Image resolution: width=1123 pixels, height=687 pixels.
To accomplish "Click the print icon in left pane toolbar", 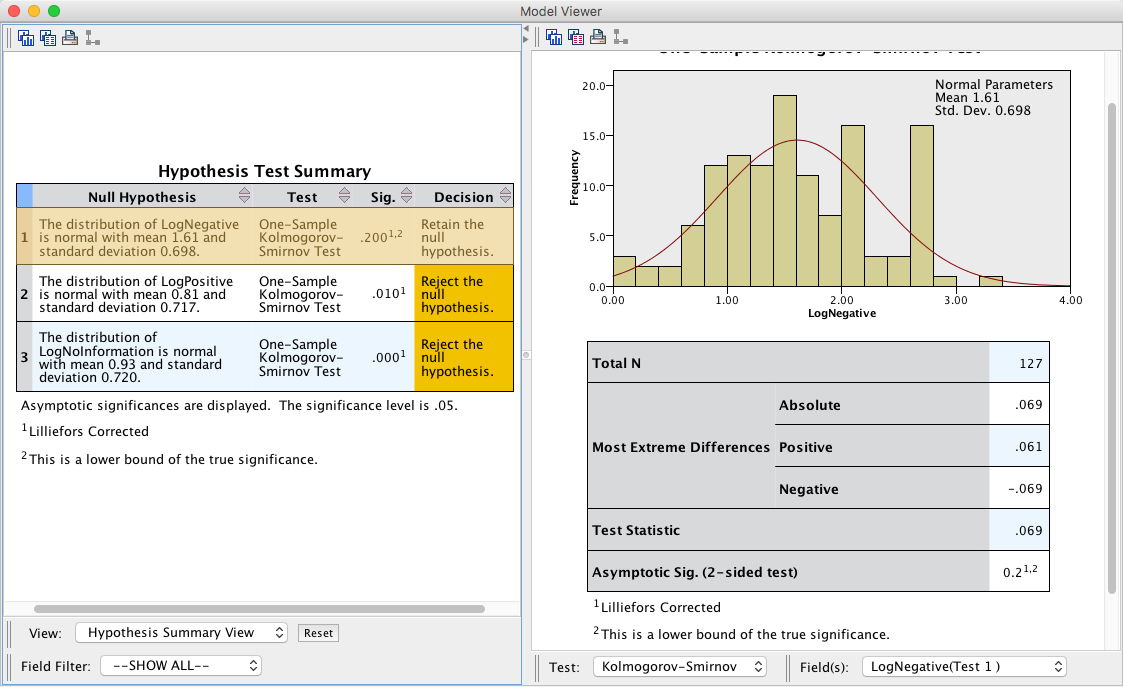I will [x=70, y=38].
